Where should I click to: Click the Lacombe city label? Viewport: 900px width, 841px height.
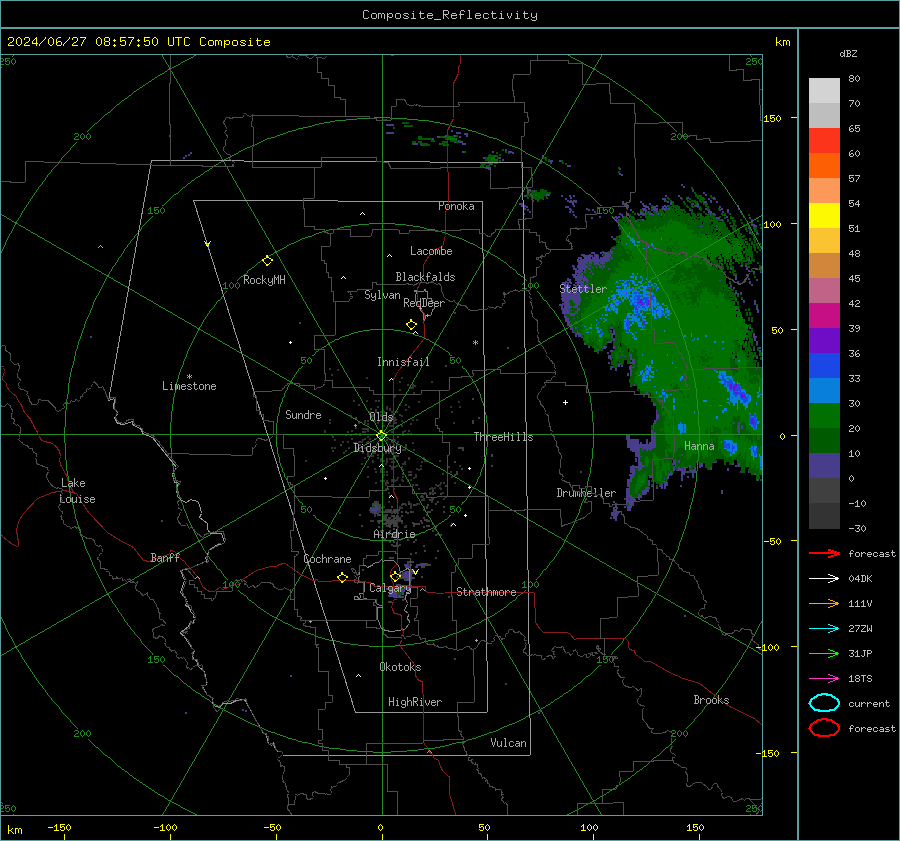431,251
